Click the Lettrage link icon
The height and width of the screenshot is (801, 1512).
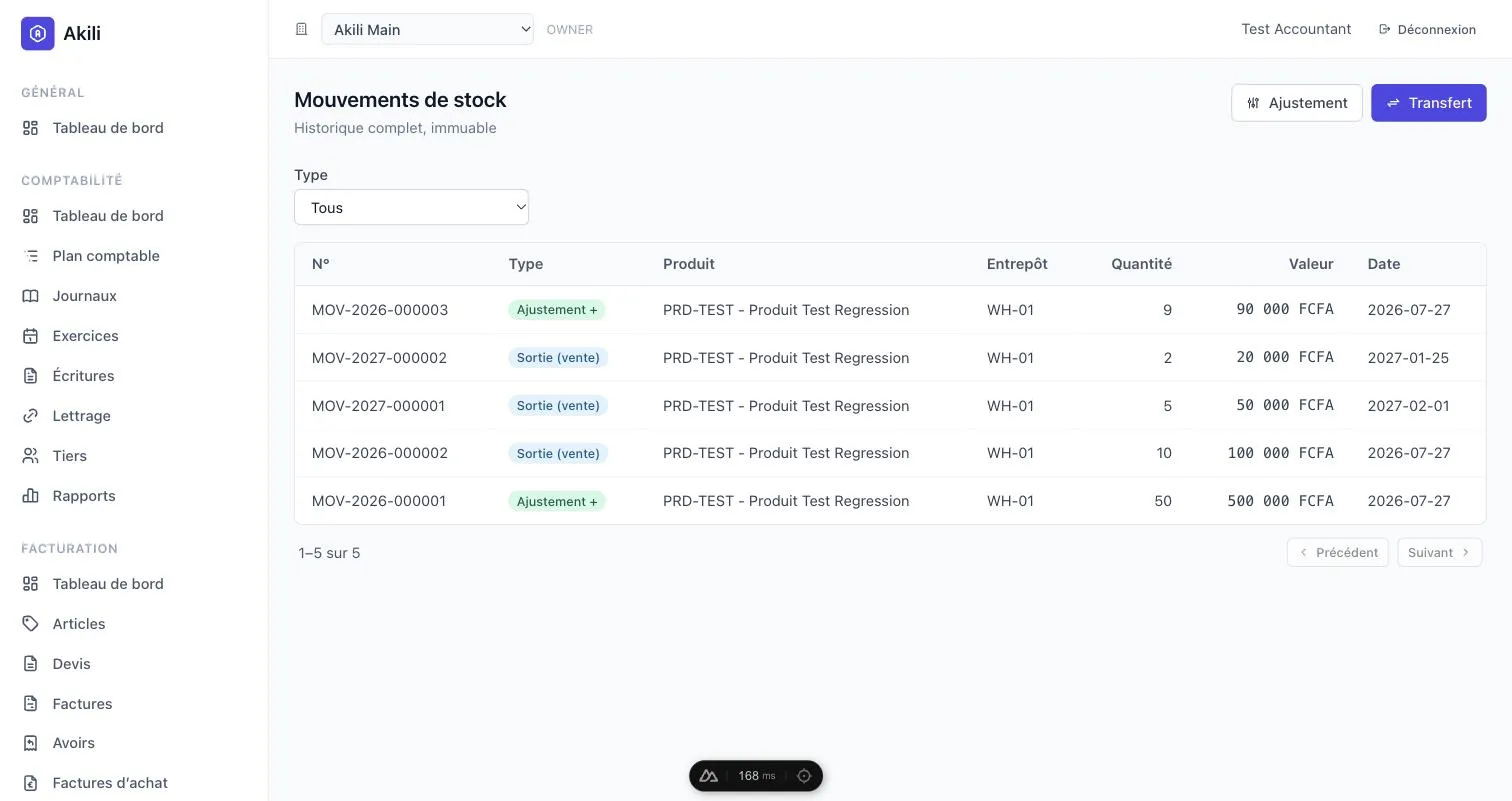31,416
